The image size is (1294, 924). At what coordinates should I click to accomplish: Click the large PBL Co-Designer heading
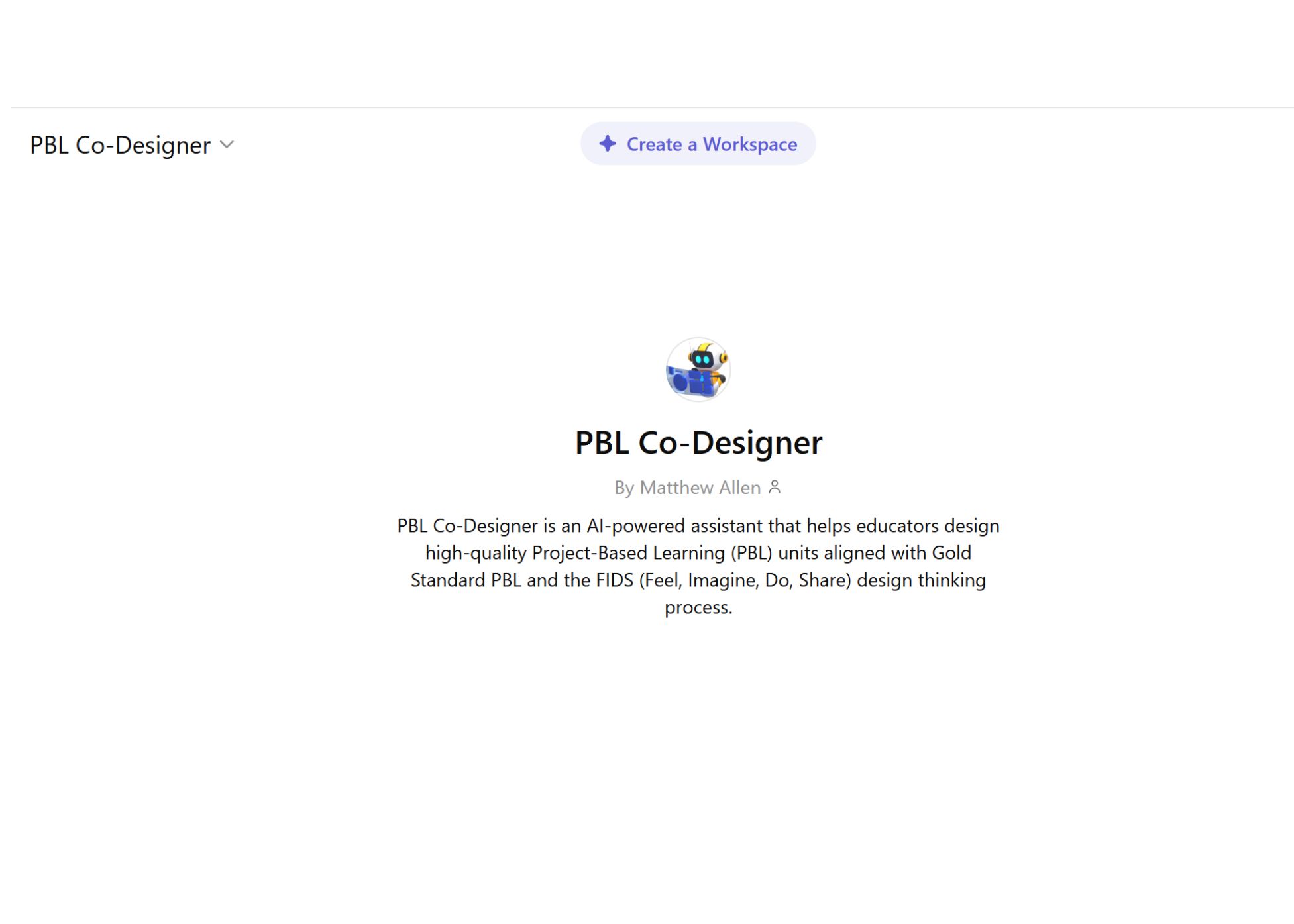pos(698,442)
